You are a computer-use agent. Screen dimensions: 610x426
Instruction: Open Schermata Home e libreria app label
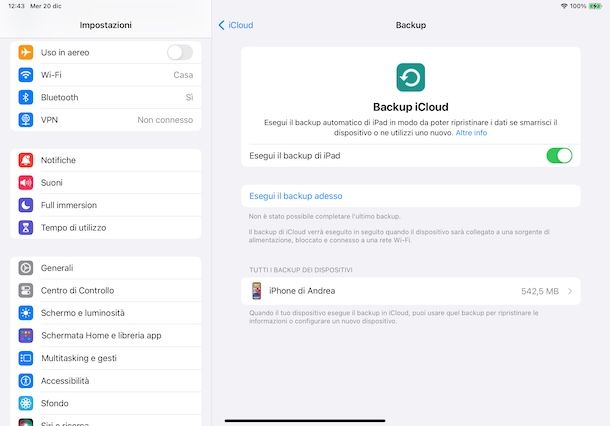pyautogui.click(x=101, y=335)
